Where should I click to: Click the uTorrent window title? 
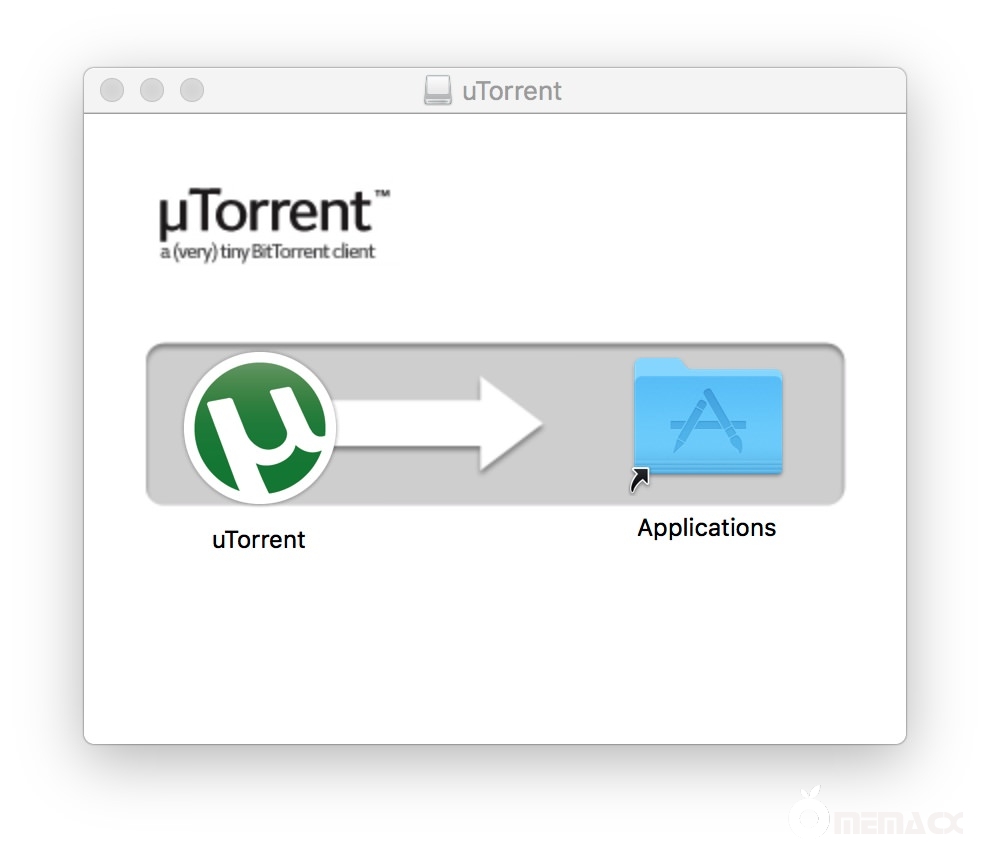click(513, 90)
